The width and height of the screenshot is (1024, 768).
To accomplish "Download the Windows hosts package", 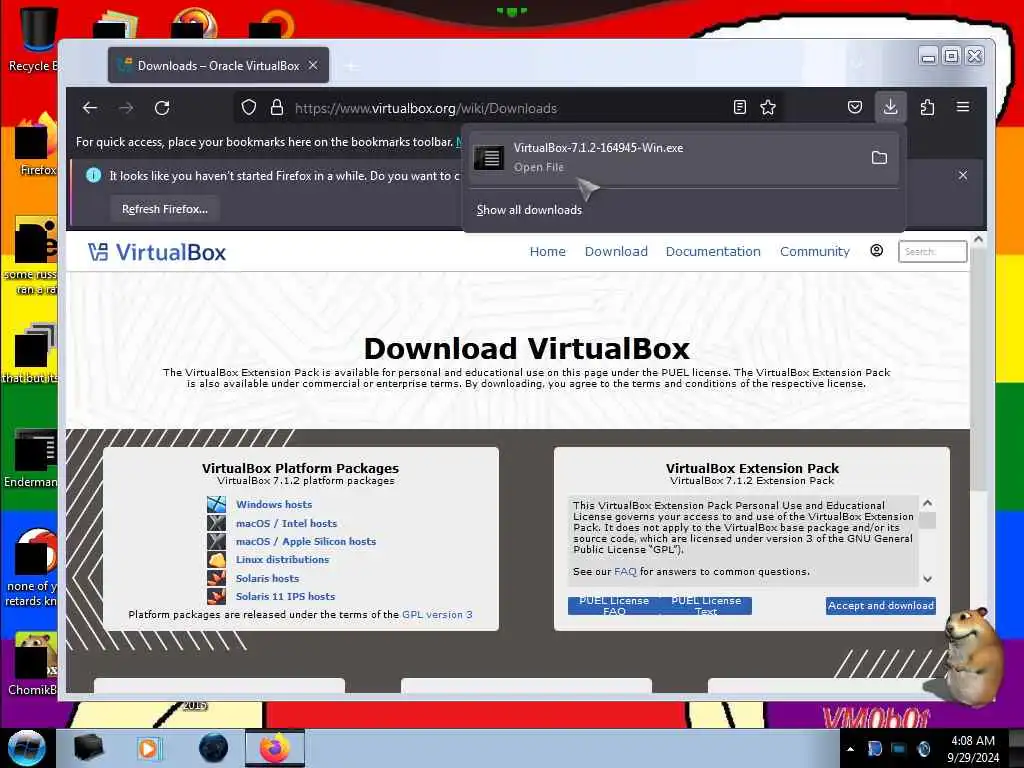I will tap(274, 504).
